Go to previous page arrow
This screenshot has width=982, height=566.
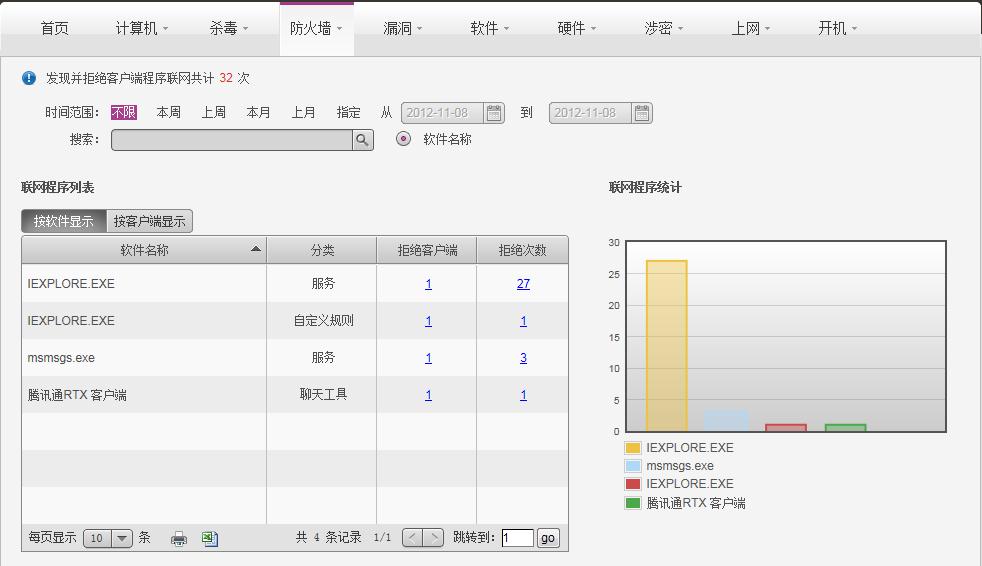(x=412, y=537)
